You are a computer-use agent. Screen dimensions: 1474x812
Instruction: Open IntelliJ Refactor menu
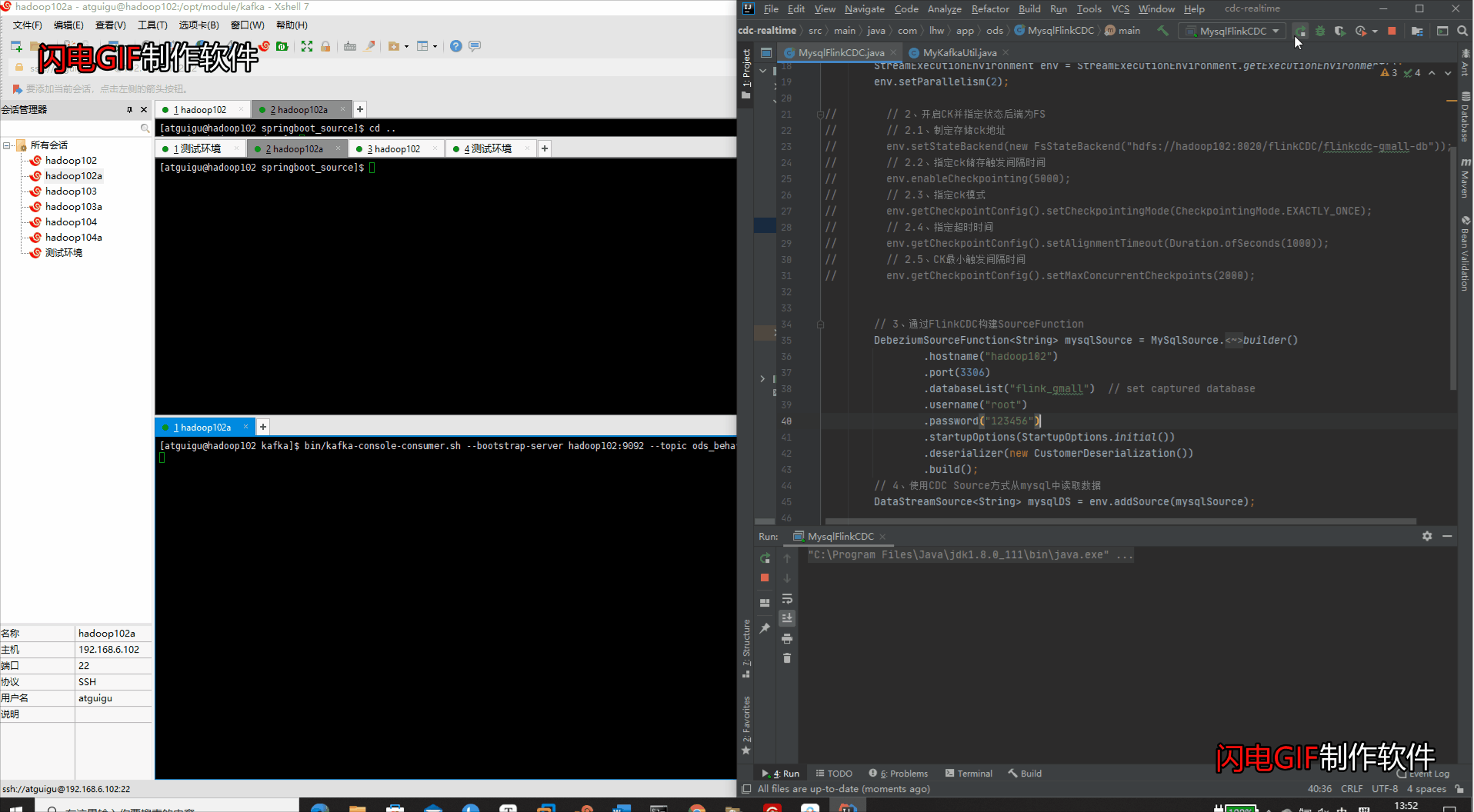coord(990,9)
